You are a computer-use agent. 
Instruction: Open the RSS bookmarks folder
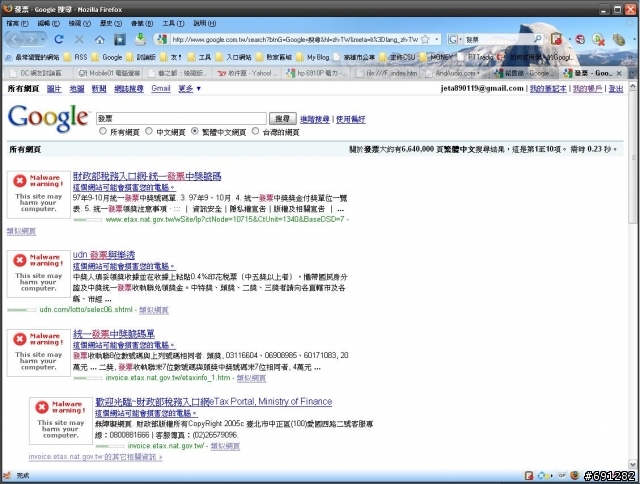(x=76, y=57)
